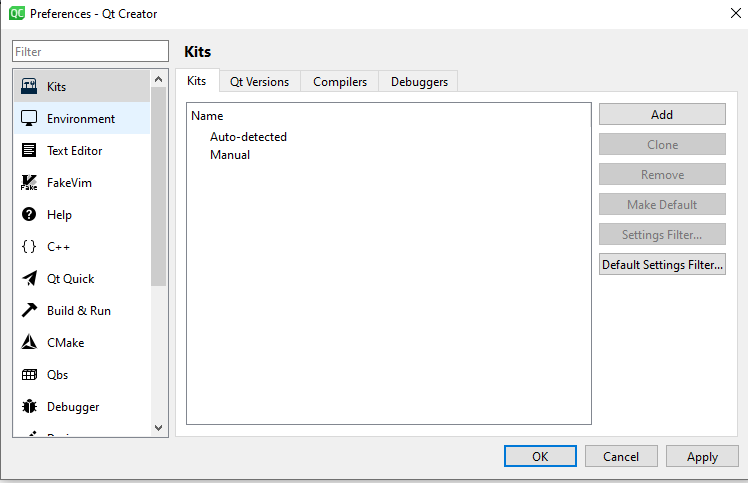The height and width of the screenshot is (483, 748).
Task: Focus the Filter input field
Action: [90, 51]
